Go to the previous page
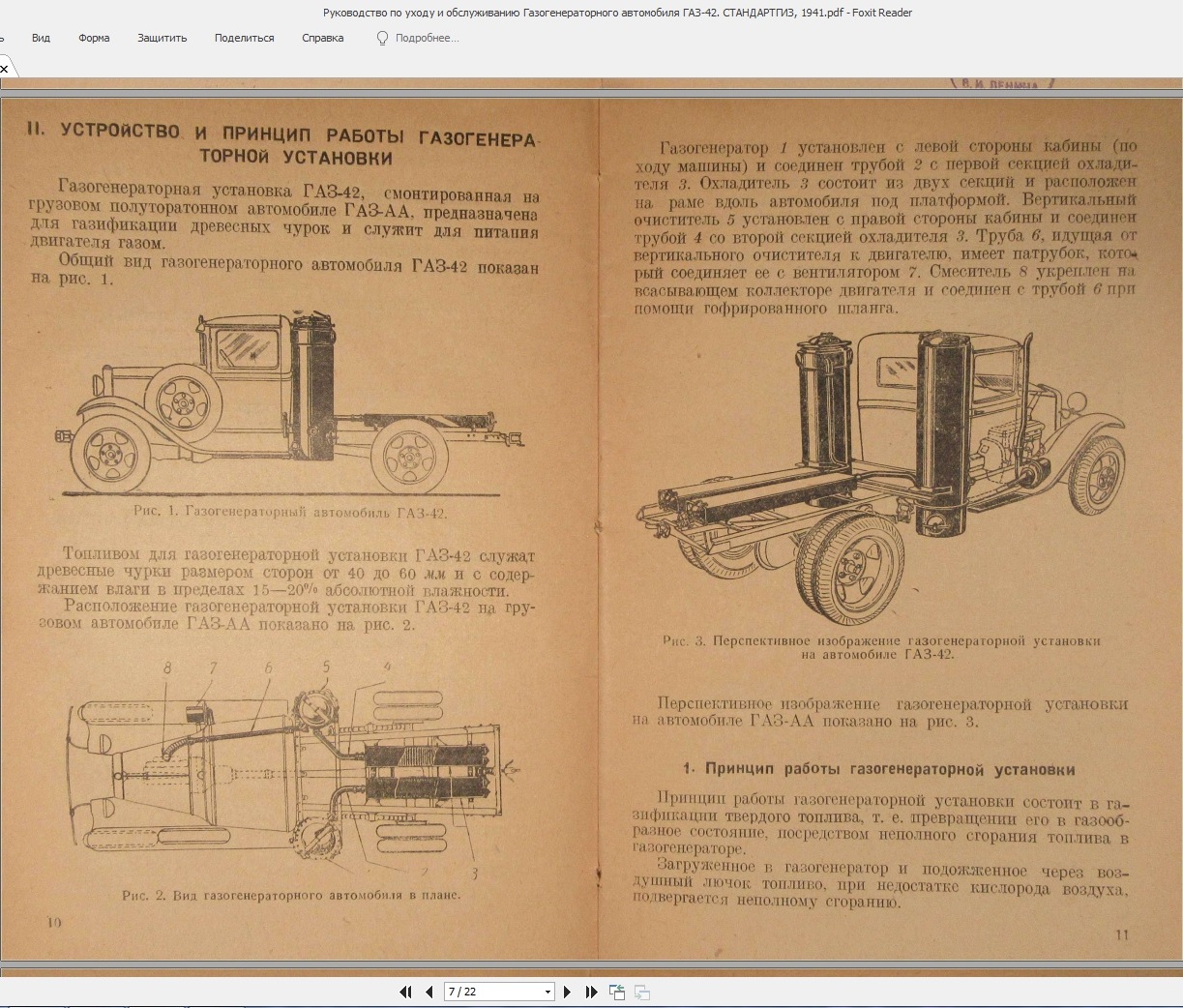 tap(429, 992)
